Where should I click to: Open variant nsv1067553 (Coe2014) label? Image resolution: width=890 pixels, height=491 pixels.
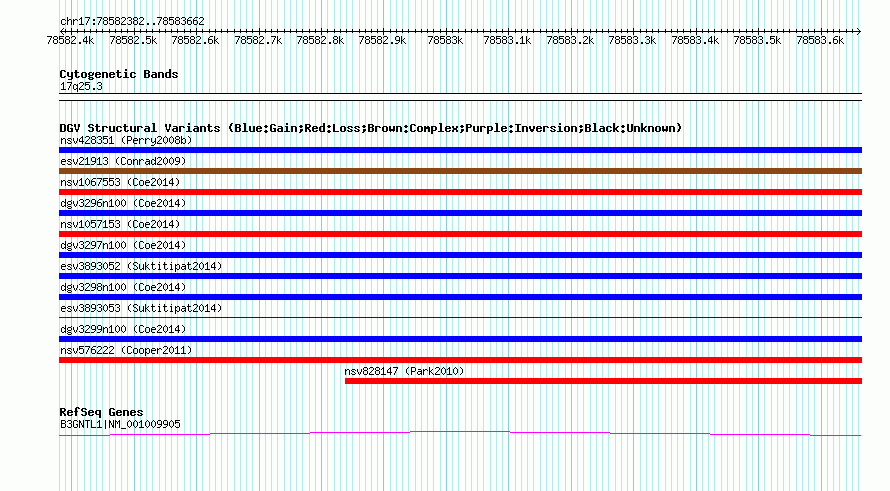[x=120, y=182]
